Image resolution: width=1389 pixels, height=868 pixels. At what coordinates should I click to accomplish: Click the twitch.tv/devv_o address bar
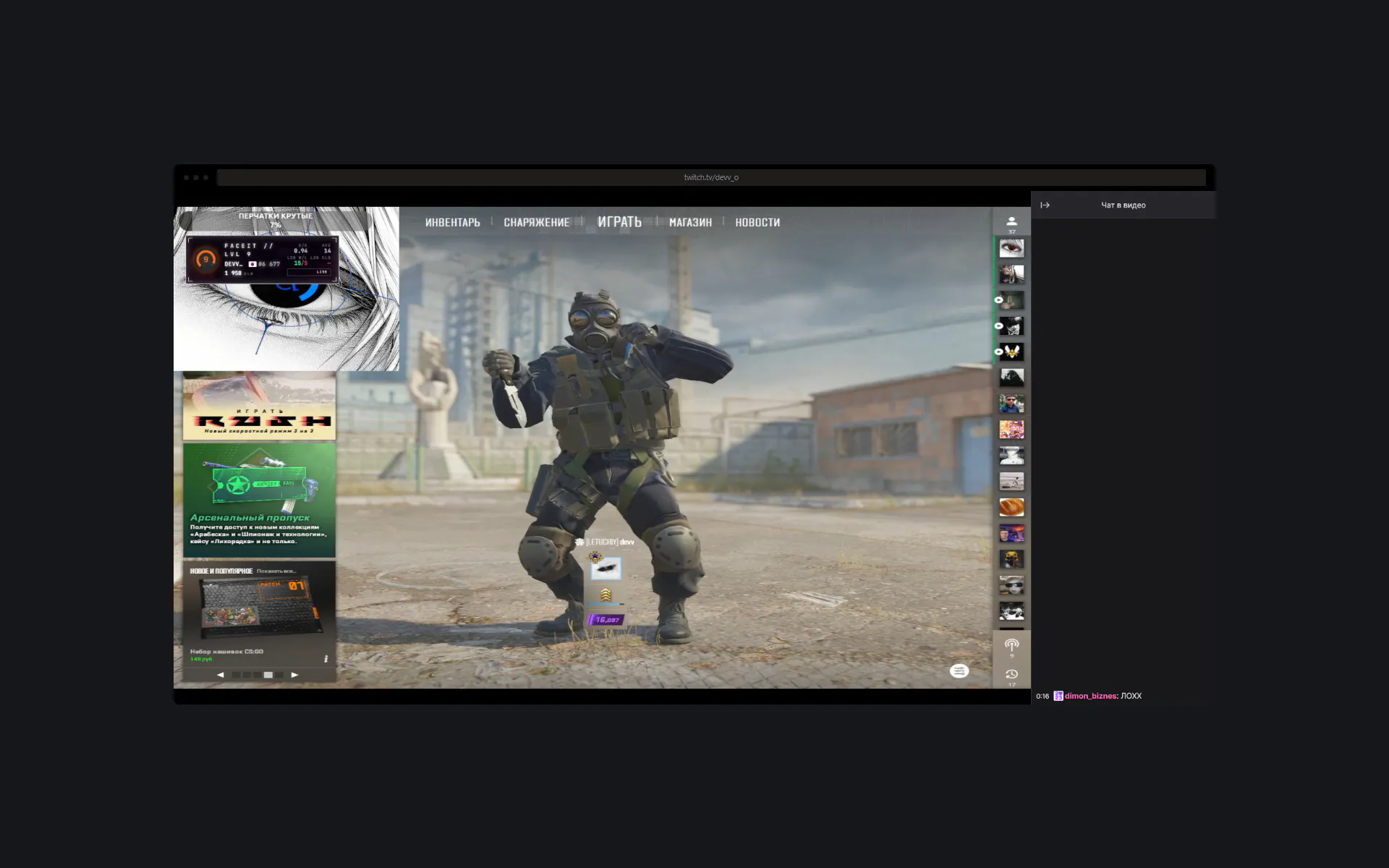(711, 177)
